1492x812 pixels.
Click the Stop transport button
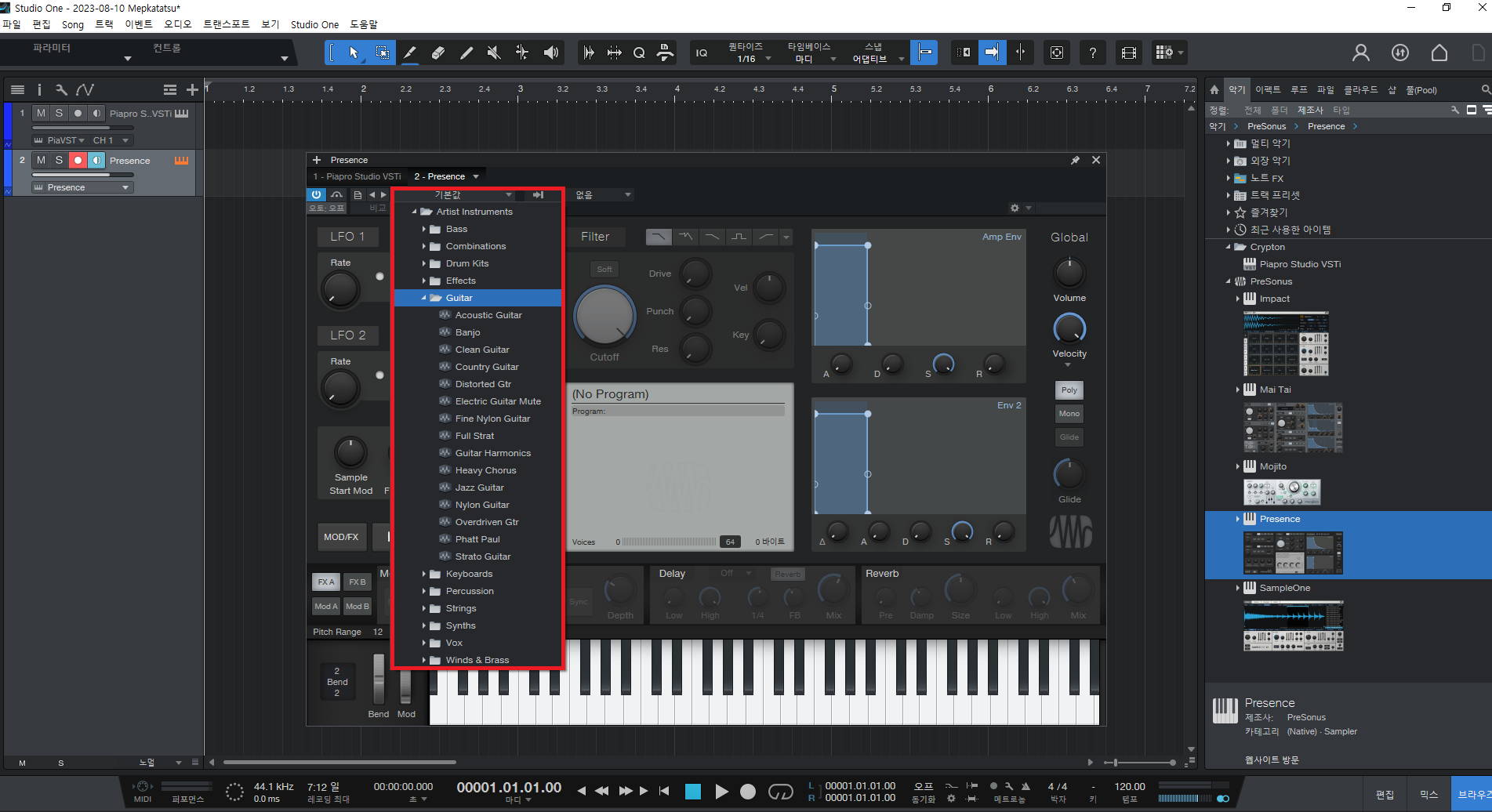pos(693,792)
